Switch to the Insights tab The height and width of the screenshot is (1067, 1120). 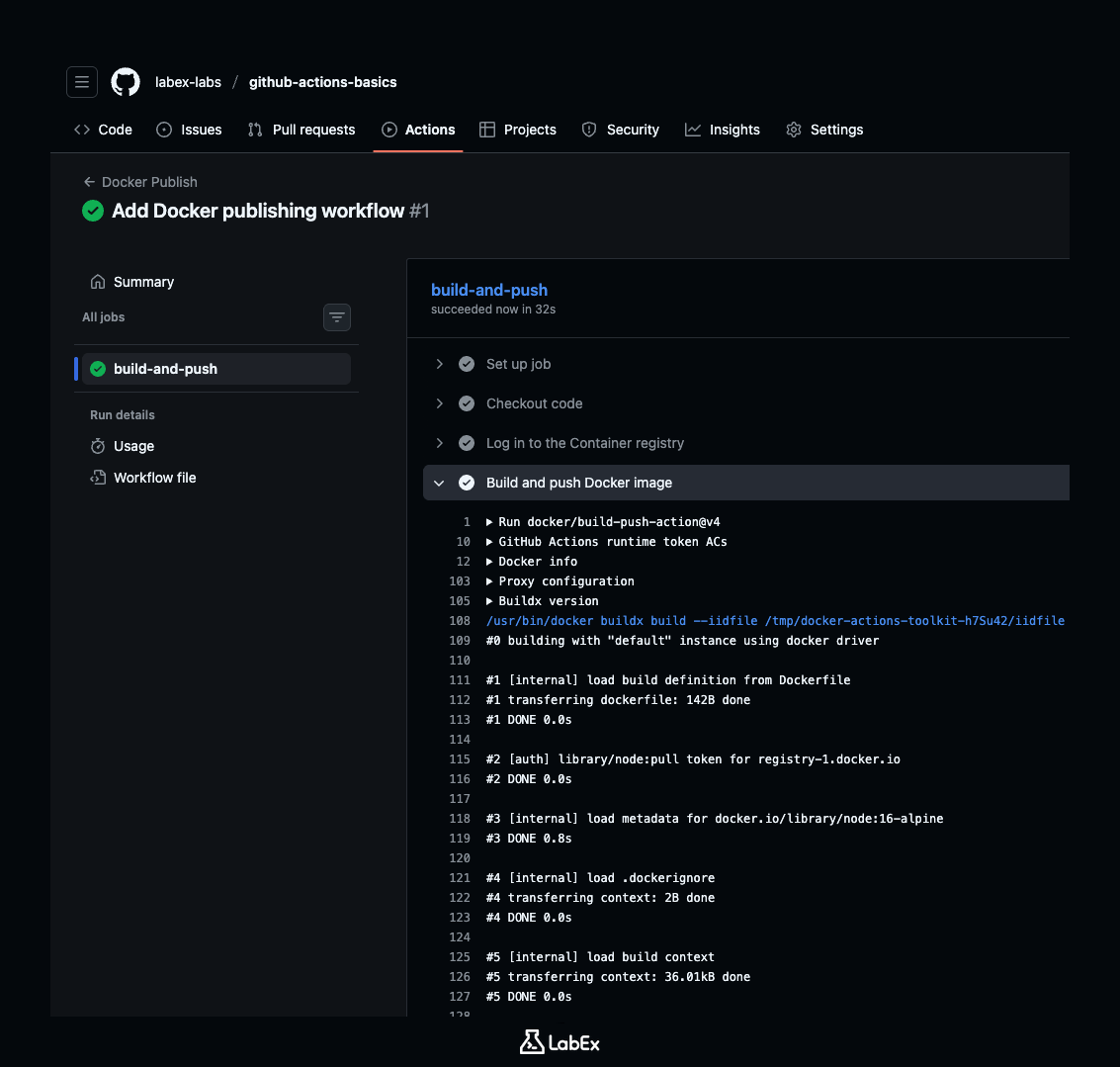723,130
